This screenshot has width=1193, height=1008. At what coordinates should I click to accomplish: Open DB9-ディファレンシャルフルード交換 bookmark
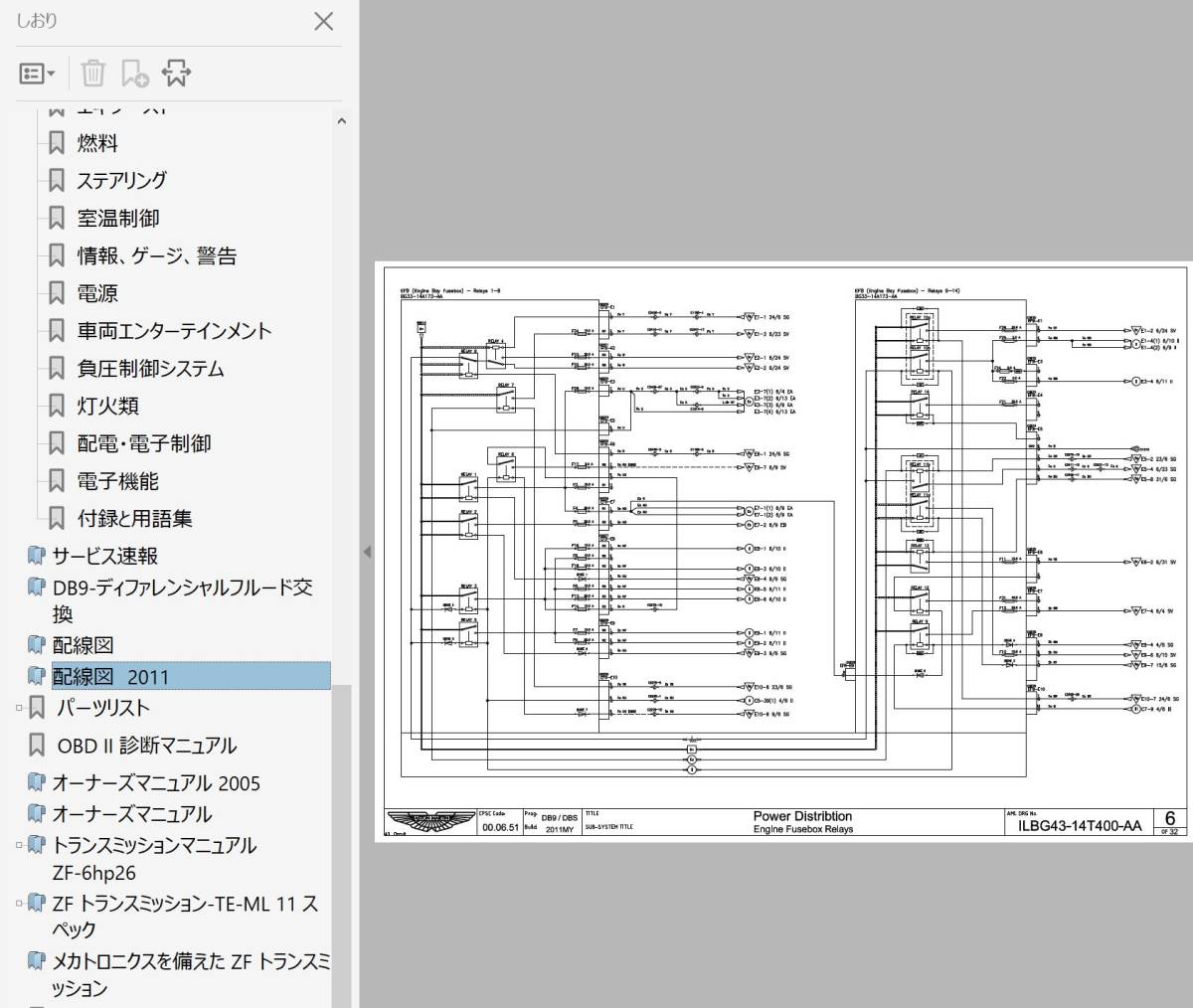(183, 600)
